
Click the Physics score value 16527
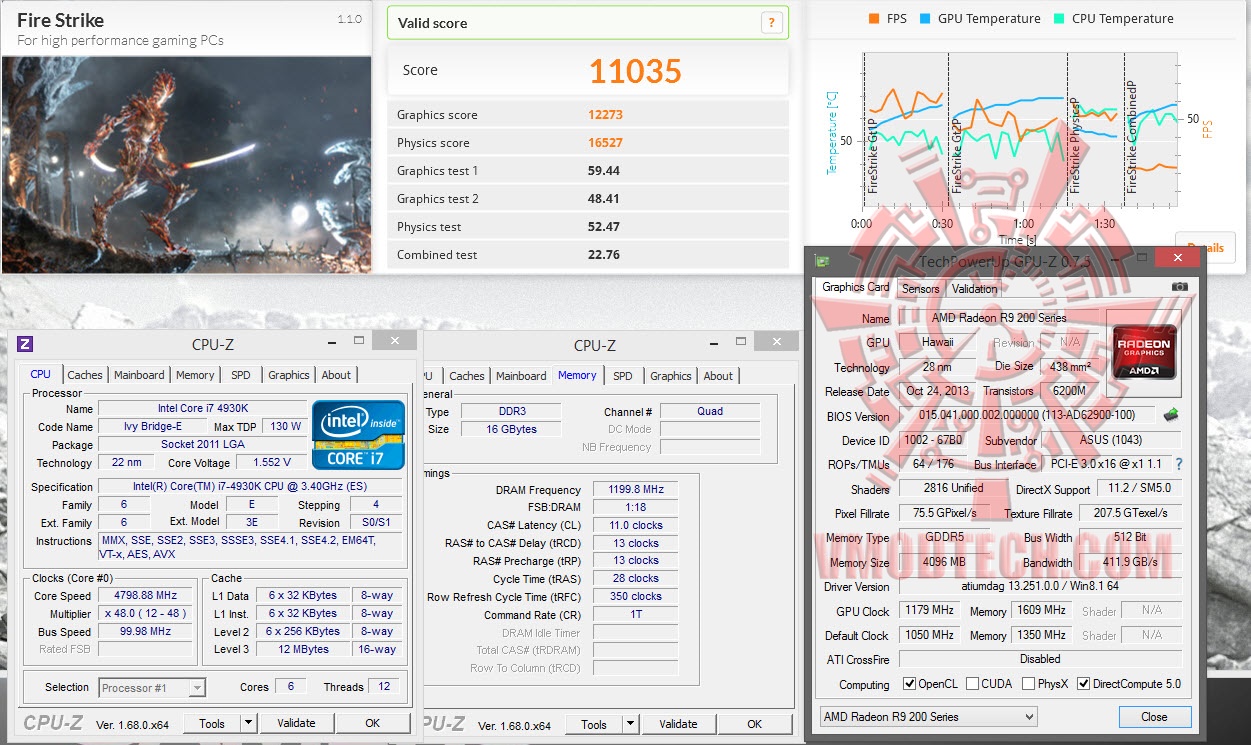tap(605, 143)
